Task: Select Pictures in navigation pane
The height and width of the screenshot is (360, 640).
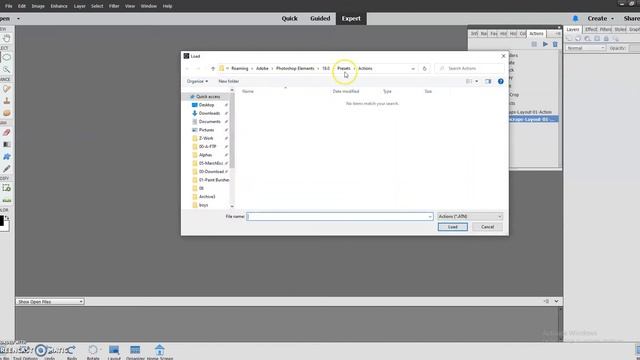Action: [207, 130]
